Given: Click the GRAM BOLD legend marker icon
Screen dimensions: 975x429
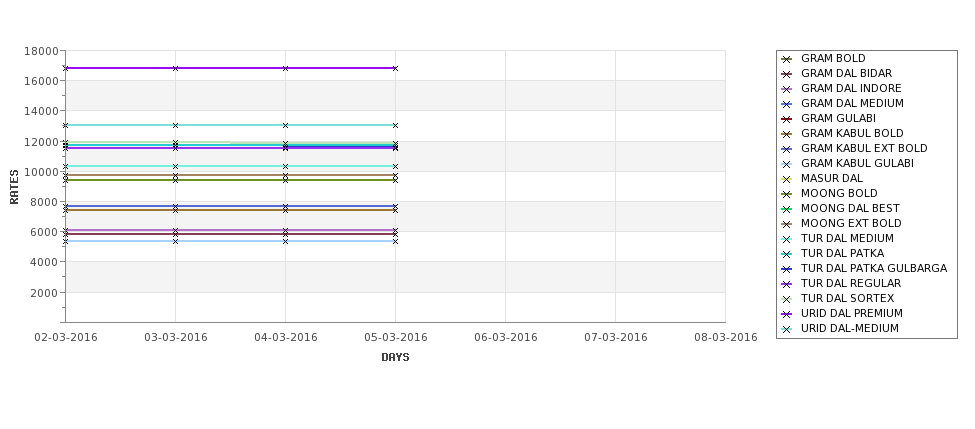Looking at the screenshot, I should coord(787,59).
